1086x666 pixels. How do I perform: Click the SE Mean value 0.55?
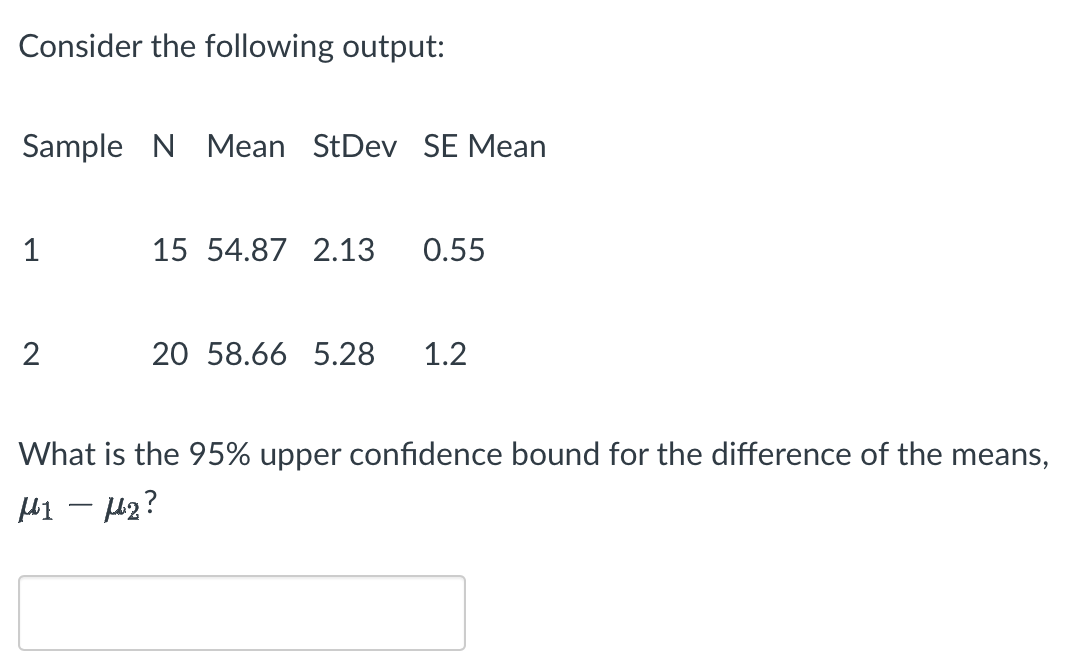454,251
